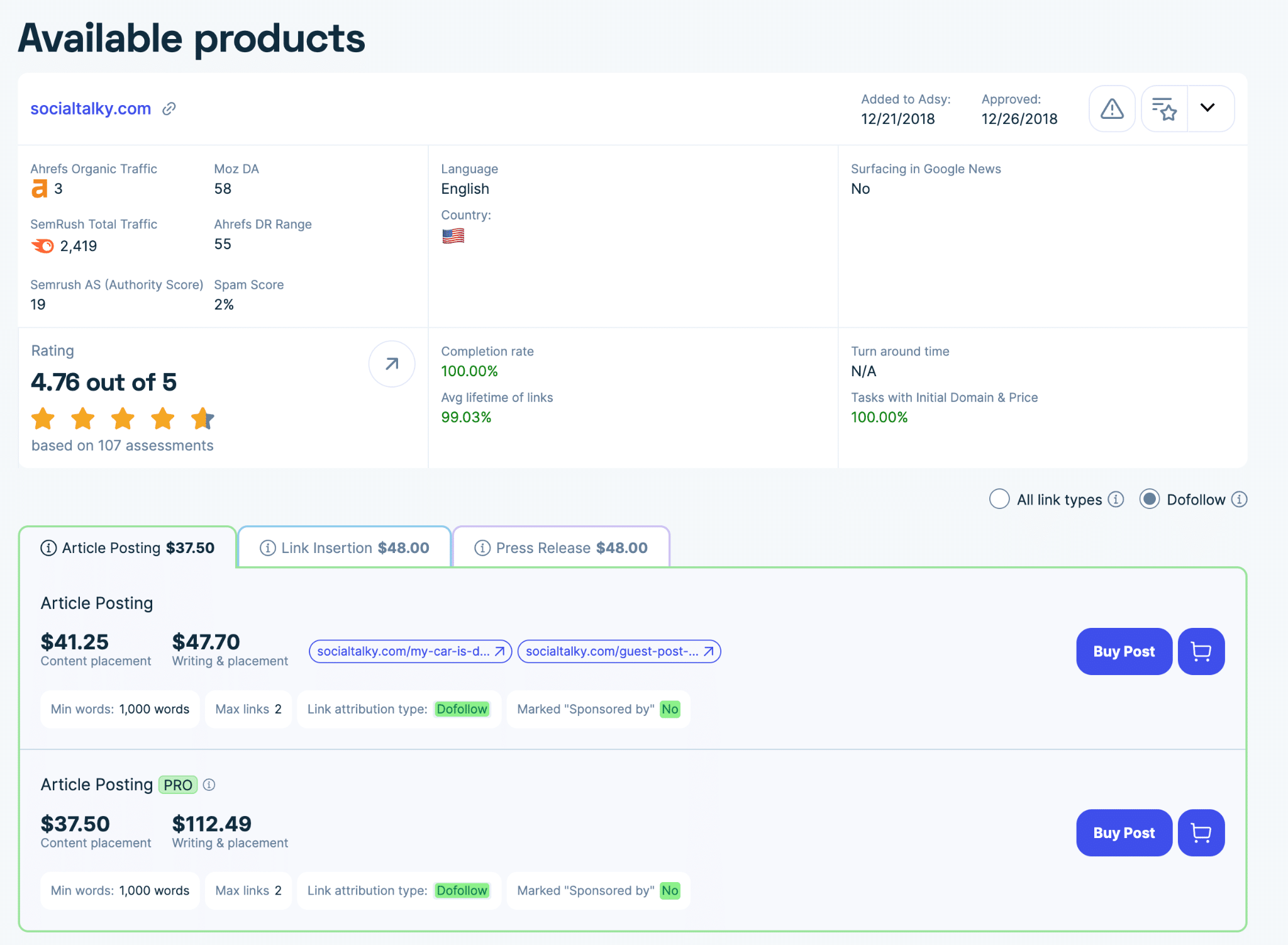Add Article Posting PRO to cart
The image size is (1288, 945).
(x=1201, y=832)
